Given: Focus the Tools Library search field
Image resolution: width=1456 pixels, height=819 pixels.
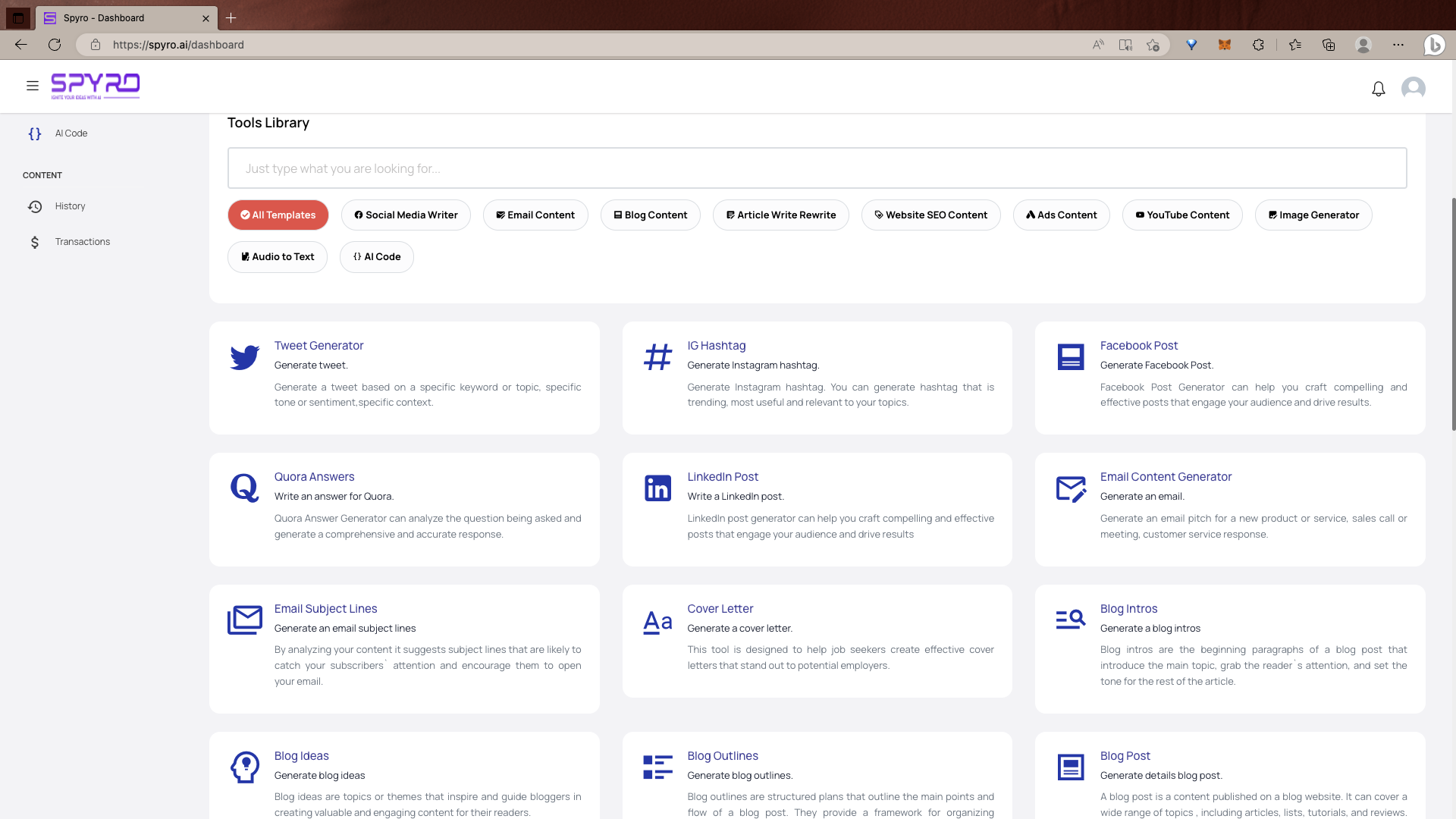Looking at the screenshot, I should tap(817, 168).
